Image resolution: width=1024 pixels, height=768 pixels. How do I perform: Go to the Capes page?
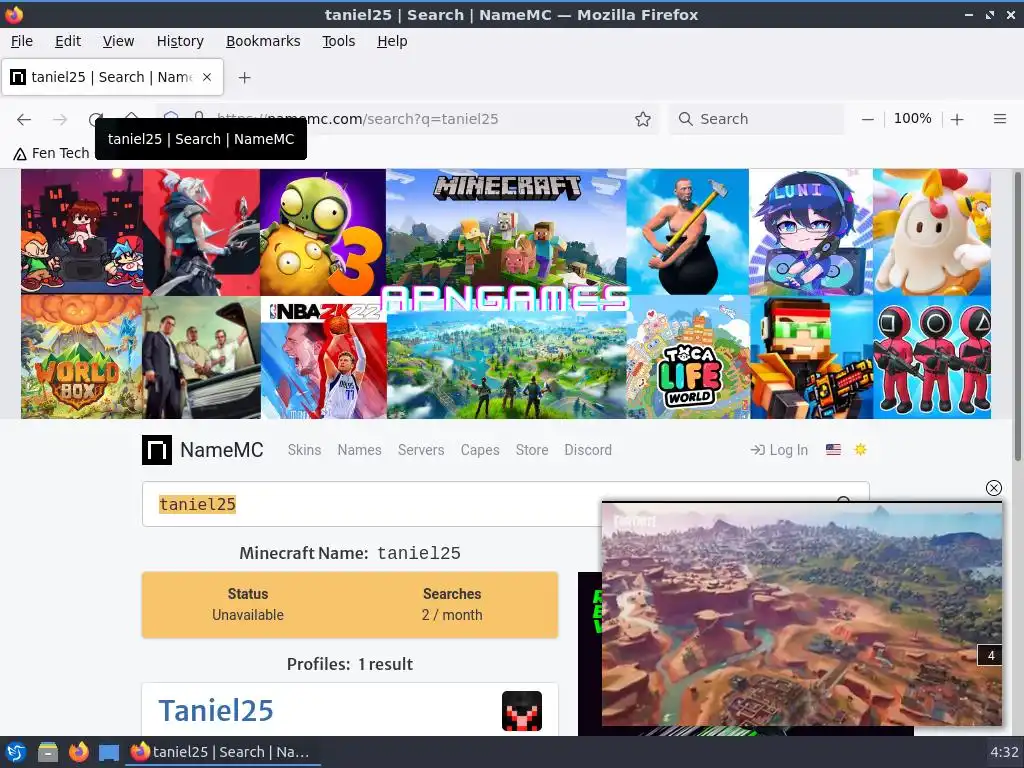coord(480,450)
